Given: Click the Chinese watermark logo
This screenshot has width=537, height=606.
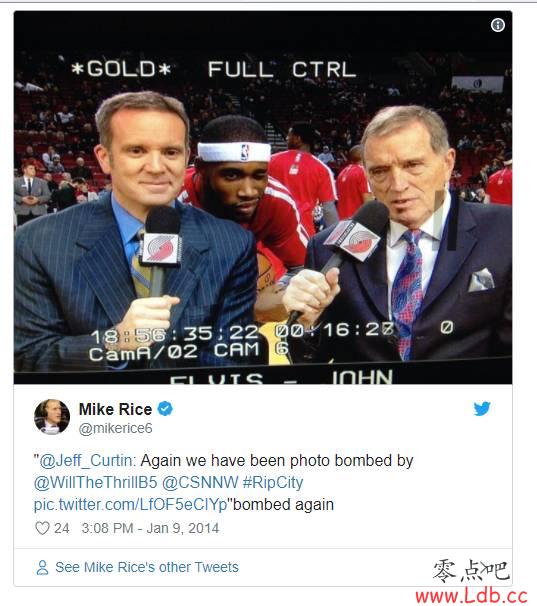Looking at the screenshot, I should (471, 571).
